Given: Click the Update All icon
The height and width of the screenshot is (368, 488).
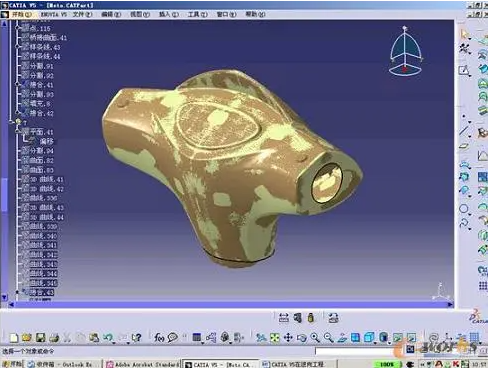Looking at the screenshot, I should pyautogui.click(x=333, y=318).
